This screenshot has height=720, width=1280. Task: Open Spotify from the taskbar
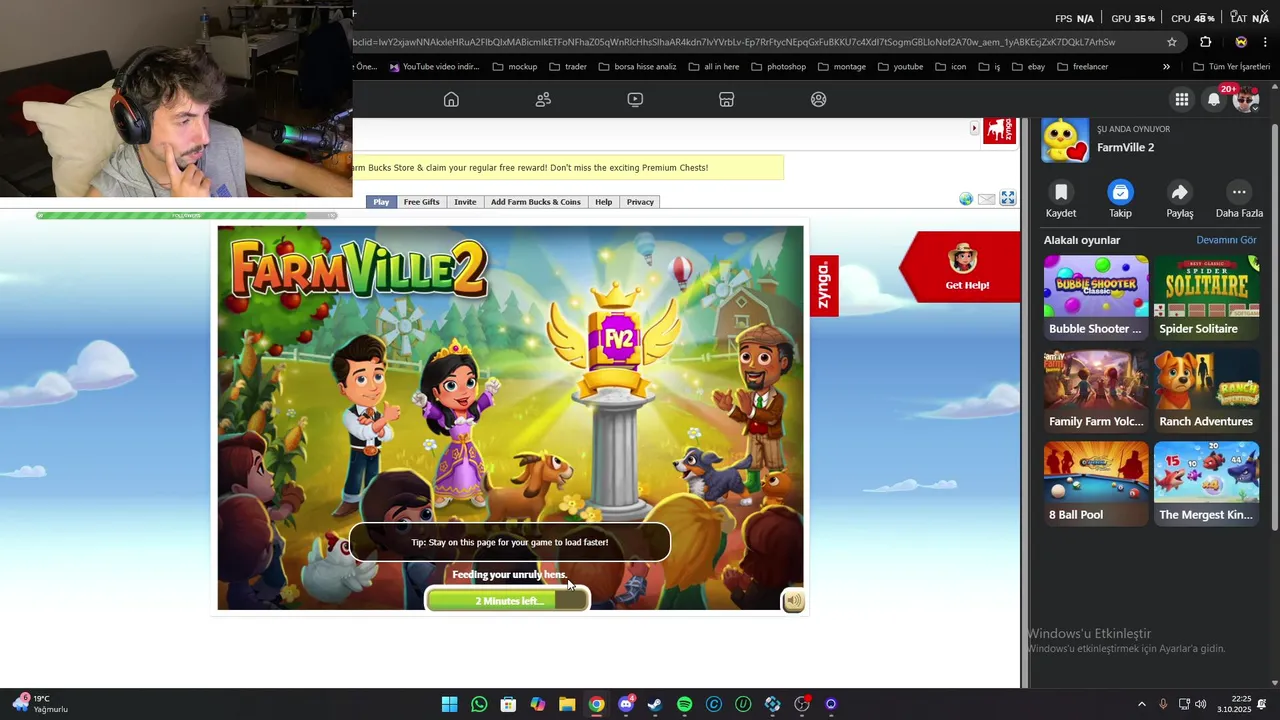[x=684, y=704]
